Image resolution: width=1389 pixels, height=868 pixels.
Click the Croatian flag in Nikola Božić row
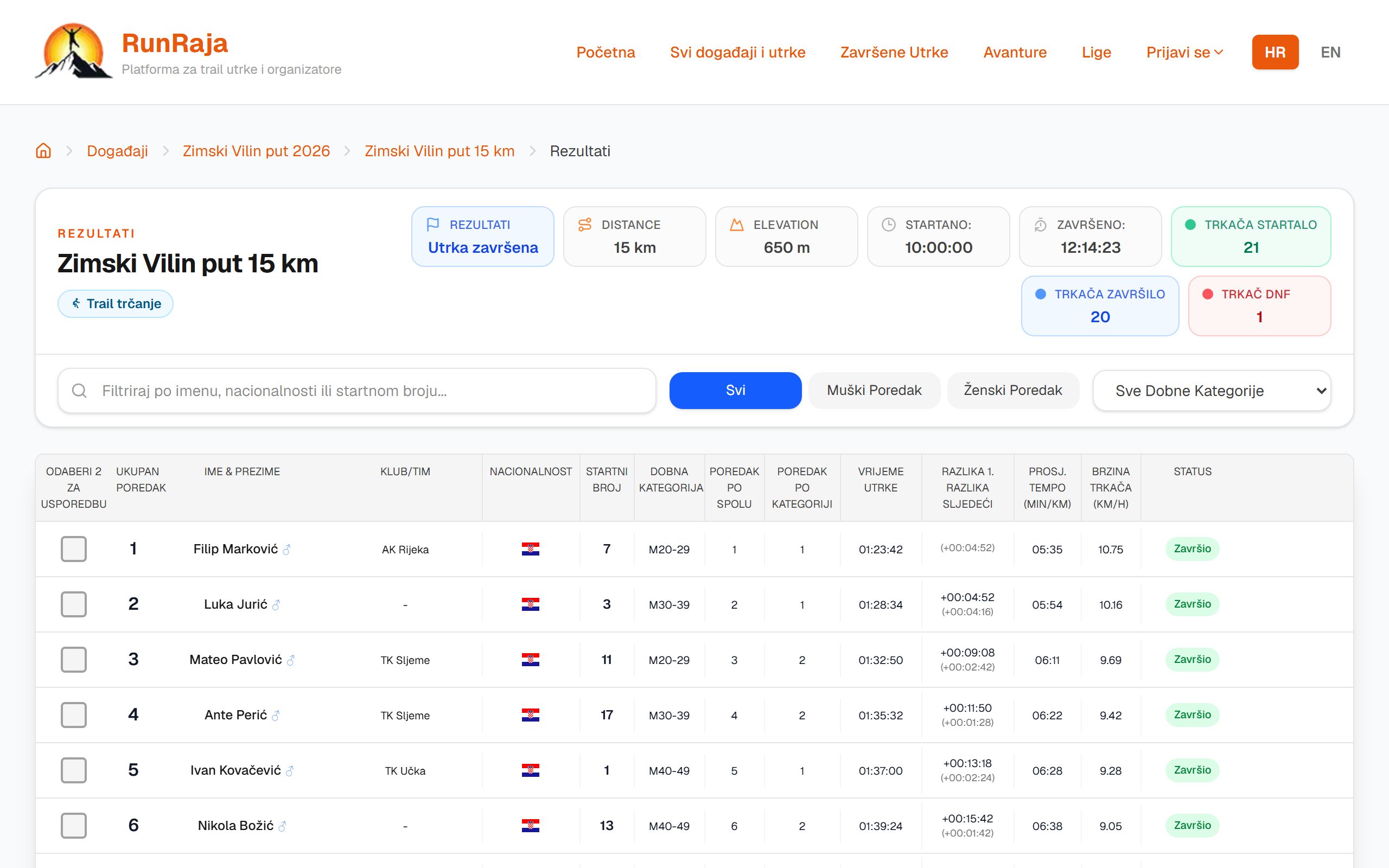530,826
